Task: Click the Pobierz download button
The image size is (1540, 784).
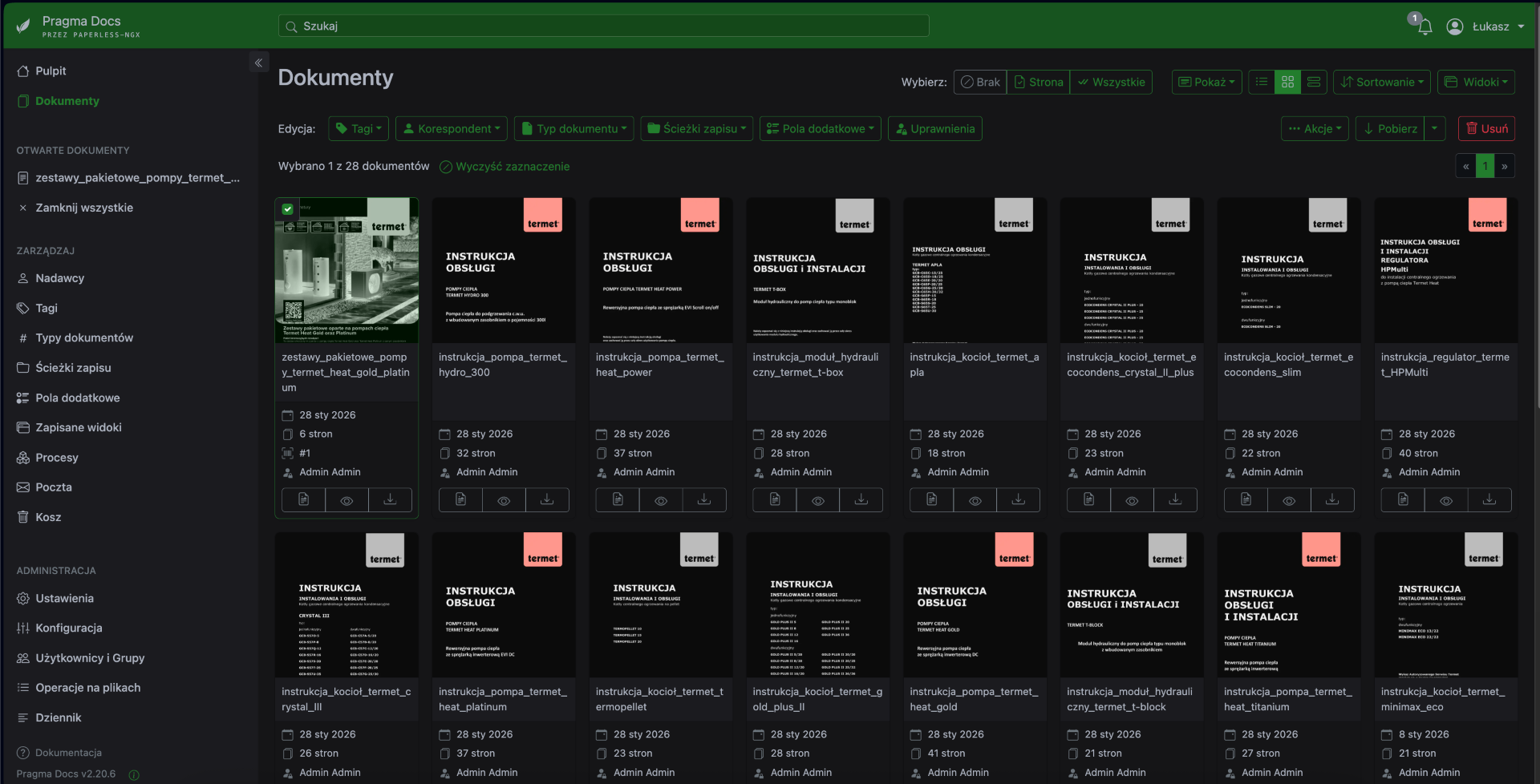Action: click(x=1390, y=128)
